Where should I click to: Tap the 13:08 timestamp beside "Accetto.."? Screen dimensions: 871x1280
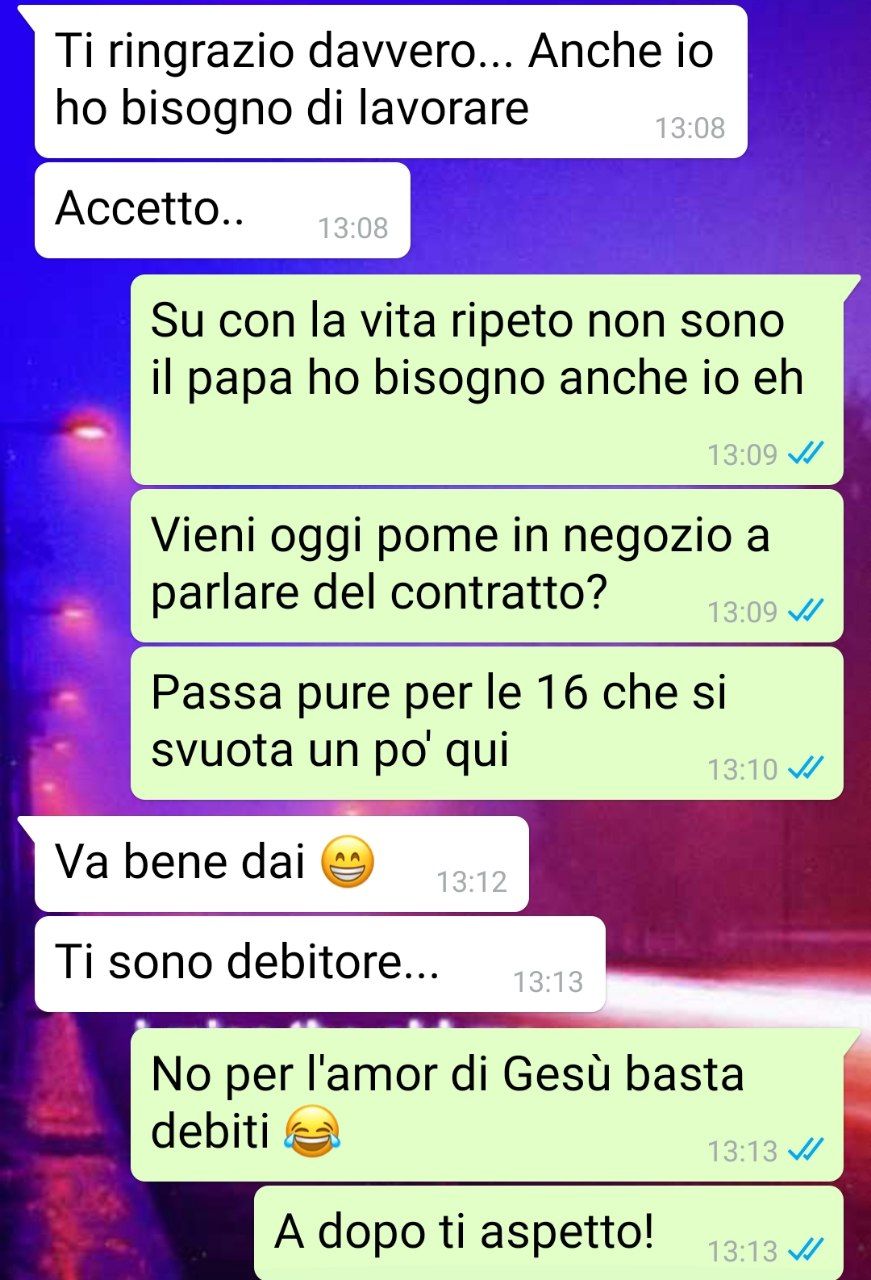353,228
